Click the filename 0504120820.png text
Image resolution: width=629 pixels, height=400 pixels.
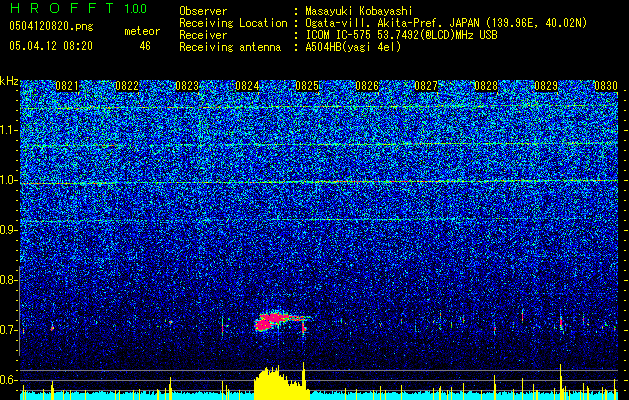(x=51, y=26)
